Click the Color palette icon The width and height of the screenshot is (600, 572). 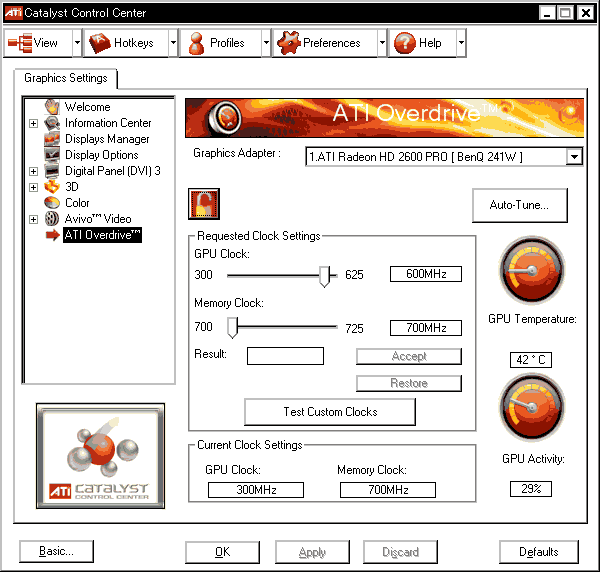pyautogui.click(x=52, y=203)
